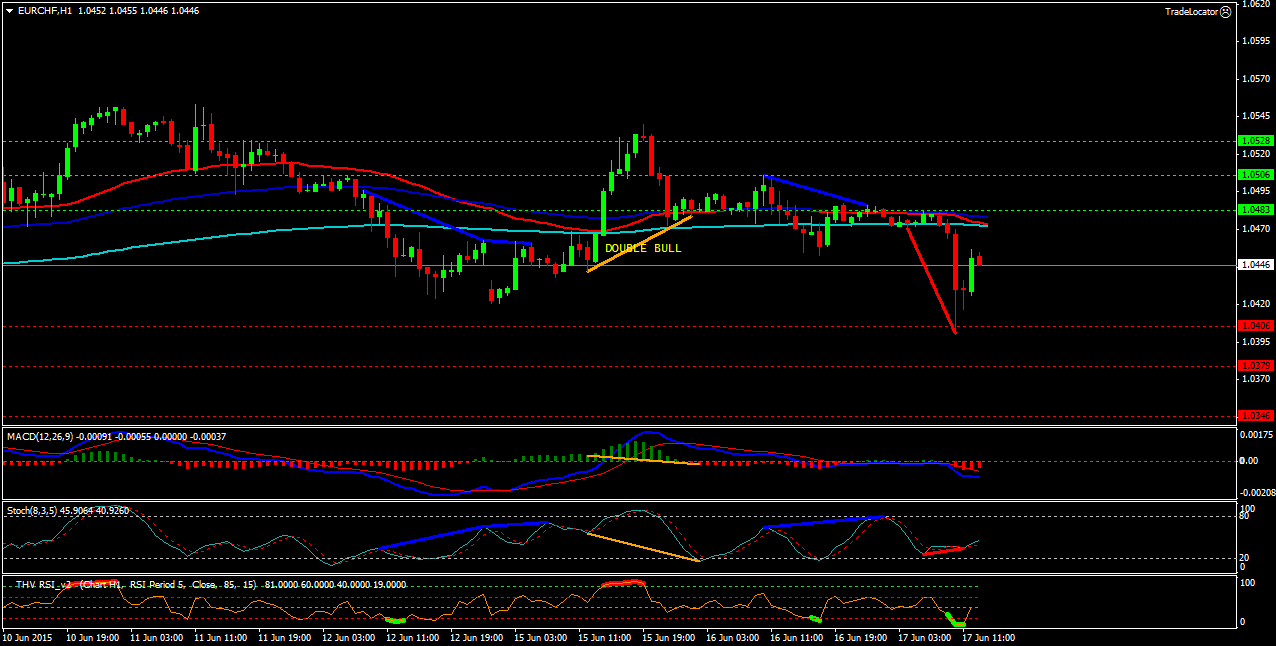1276x646 pixels.
Task: Click the 1.0420 value on price scale
Action: click(x=1255, y=303)
